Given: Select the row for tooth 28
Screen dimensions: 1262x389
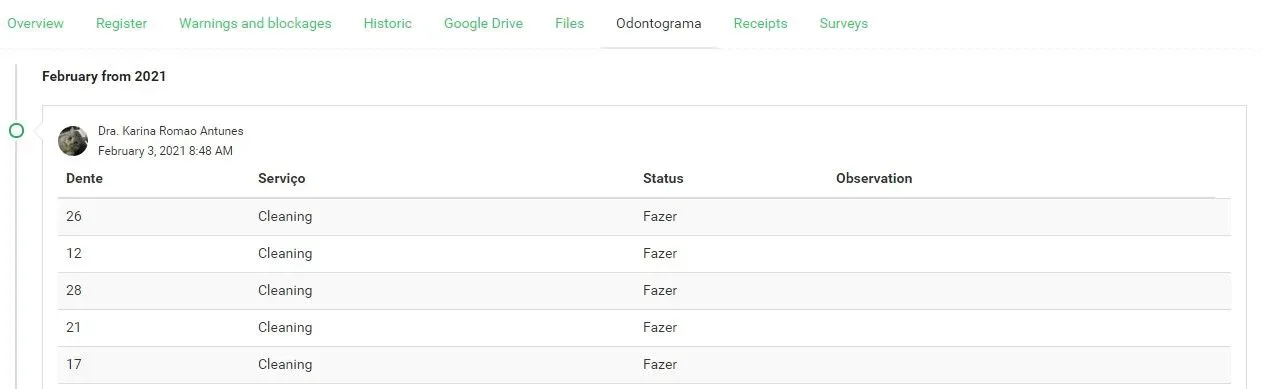Looking at the screenshot, I should (x=644, y=290).
